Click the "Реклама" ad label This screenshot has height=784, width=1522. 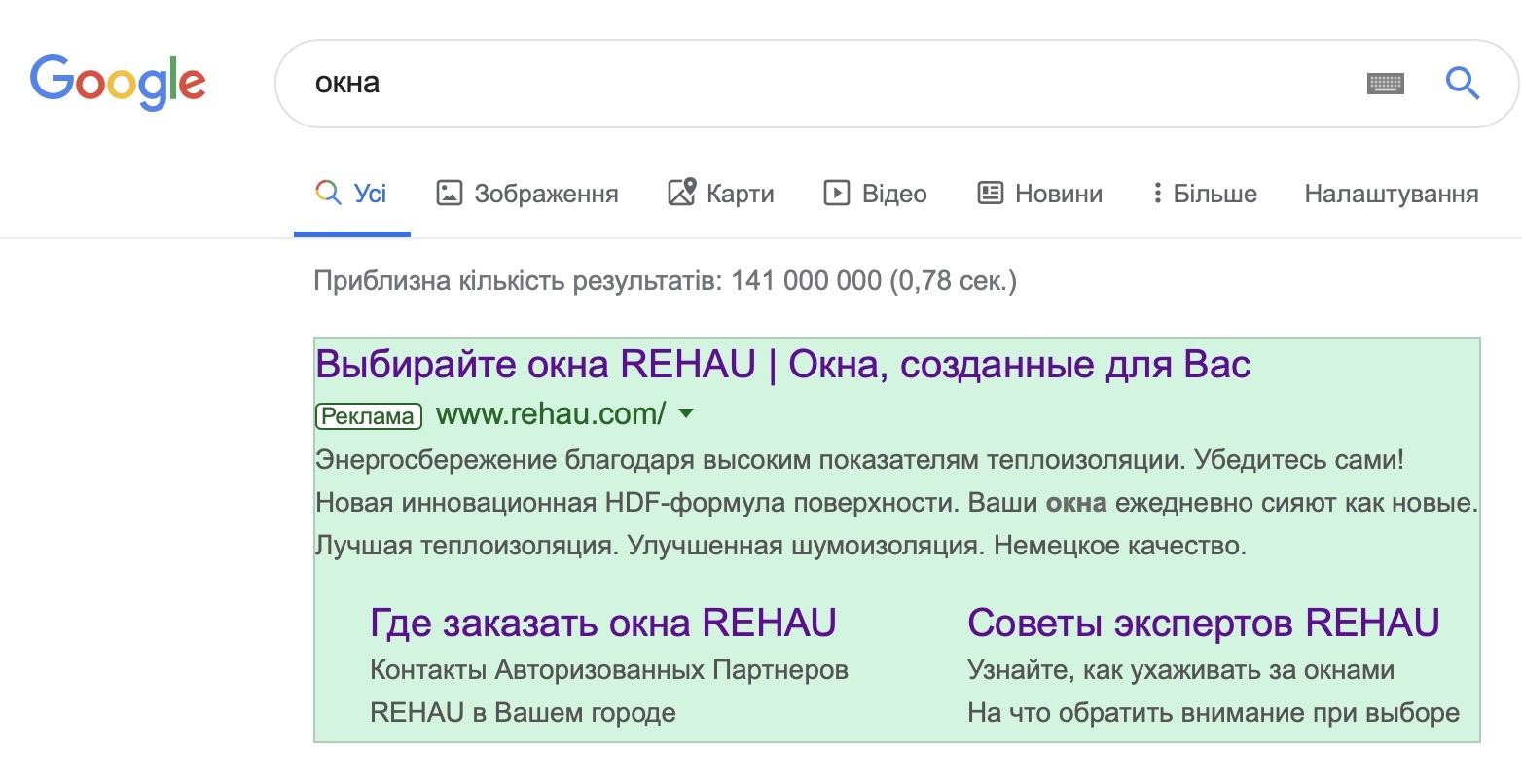369,416
